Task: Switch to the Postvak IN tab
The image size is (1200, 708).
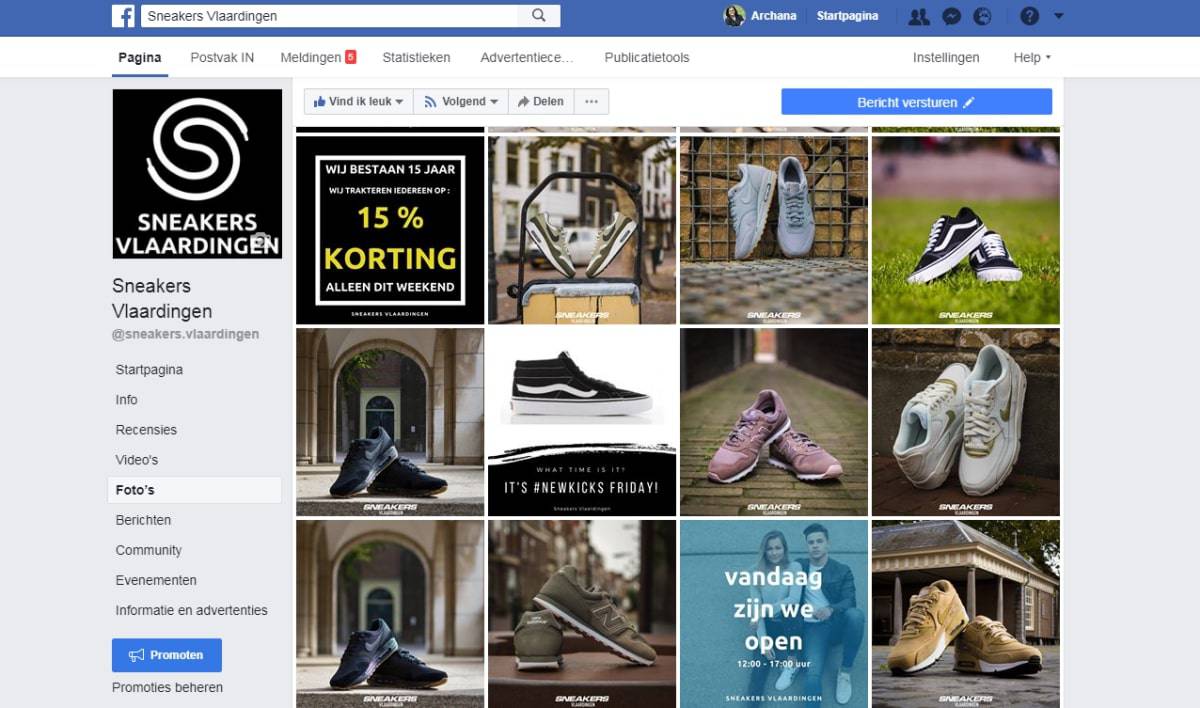Action: [222, 58]
